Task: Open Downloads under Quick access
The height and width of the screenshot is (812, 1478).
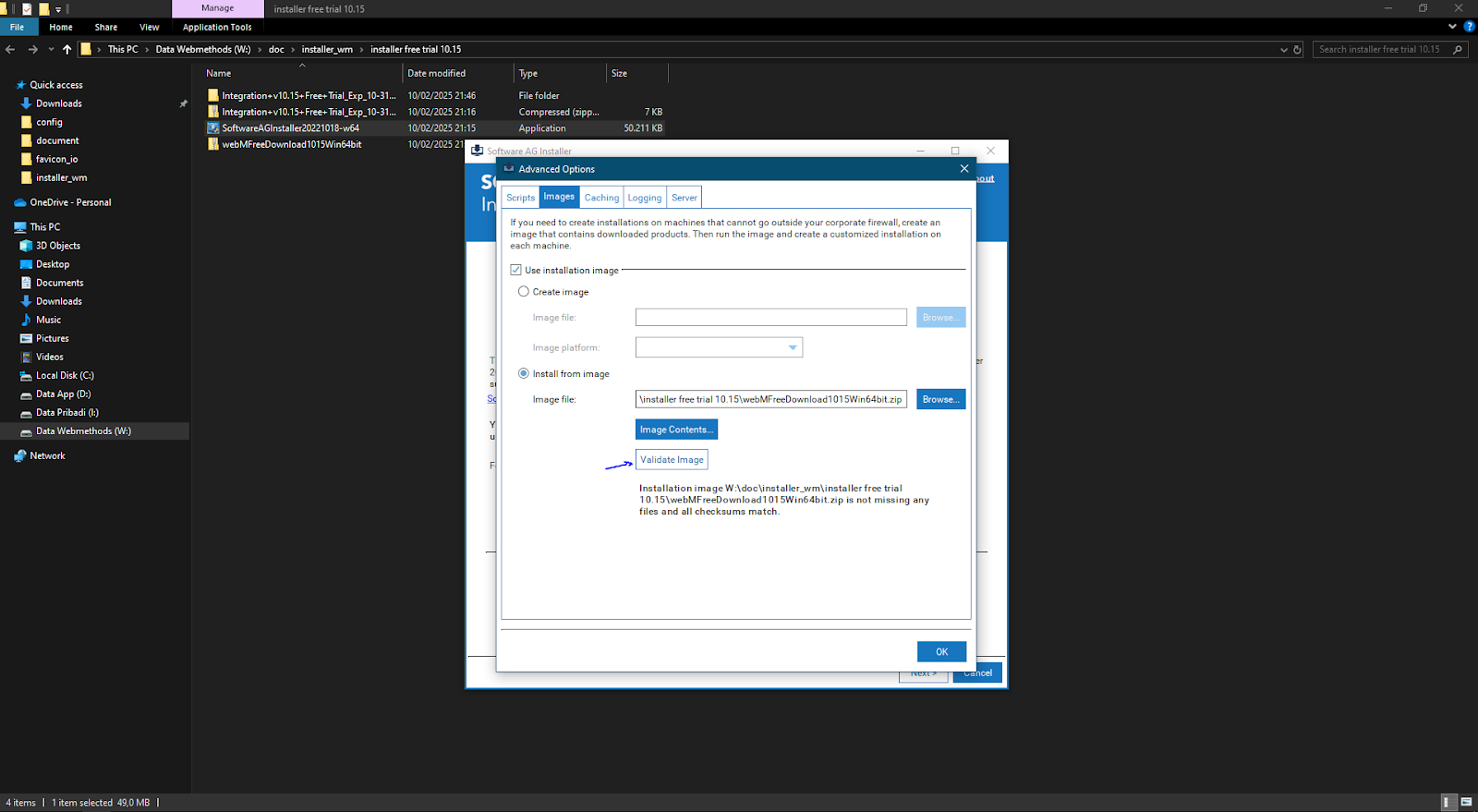Action: tap(59, 103)
